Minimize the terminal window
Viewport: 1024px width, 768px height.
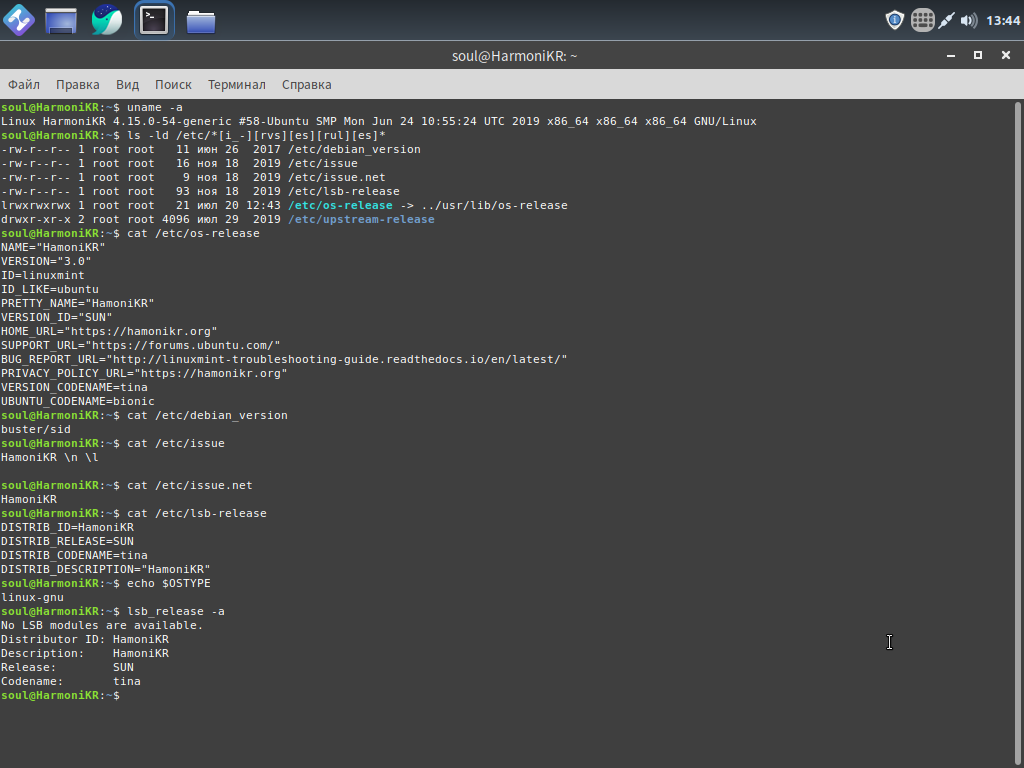951,56
